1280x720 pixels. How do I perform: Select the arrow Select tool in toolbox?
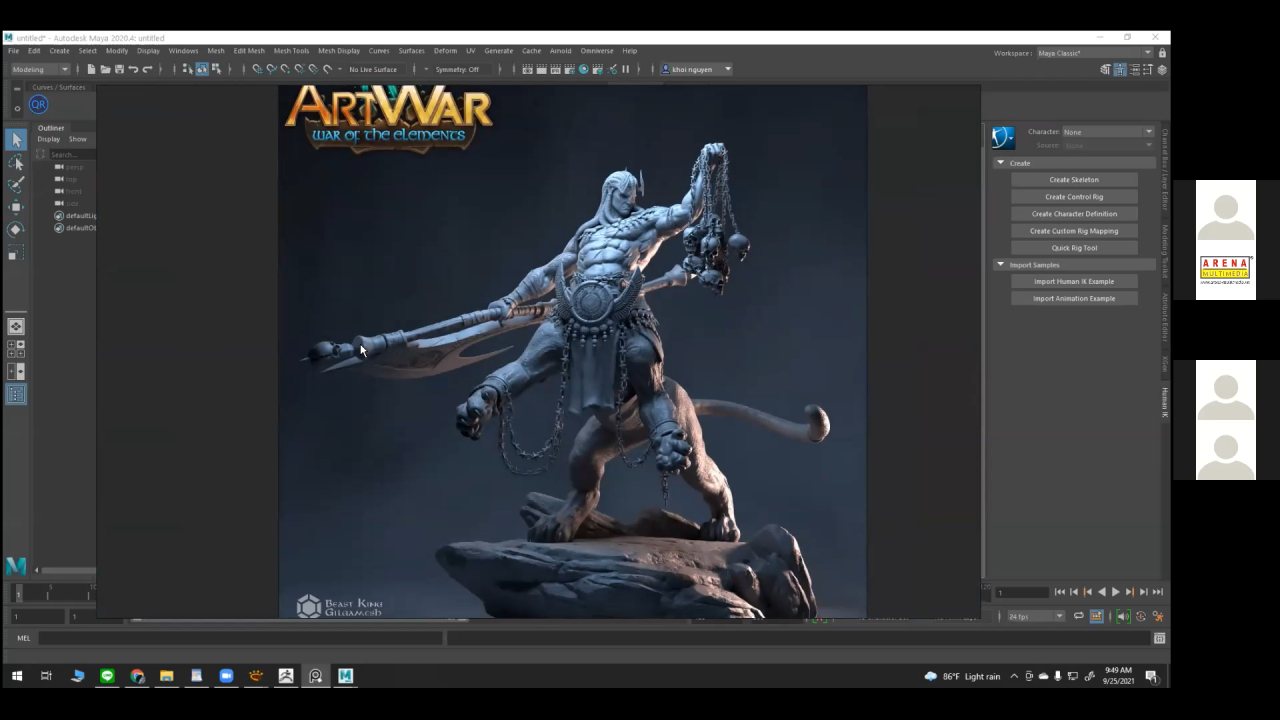[16, 140]
